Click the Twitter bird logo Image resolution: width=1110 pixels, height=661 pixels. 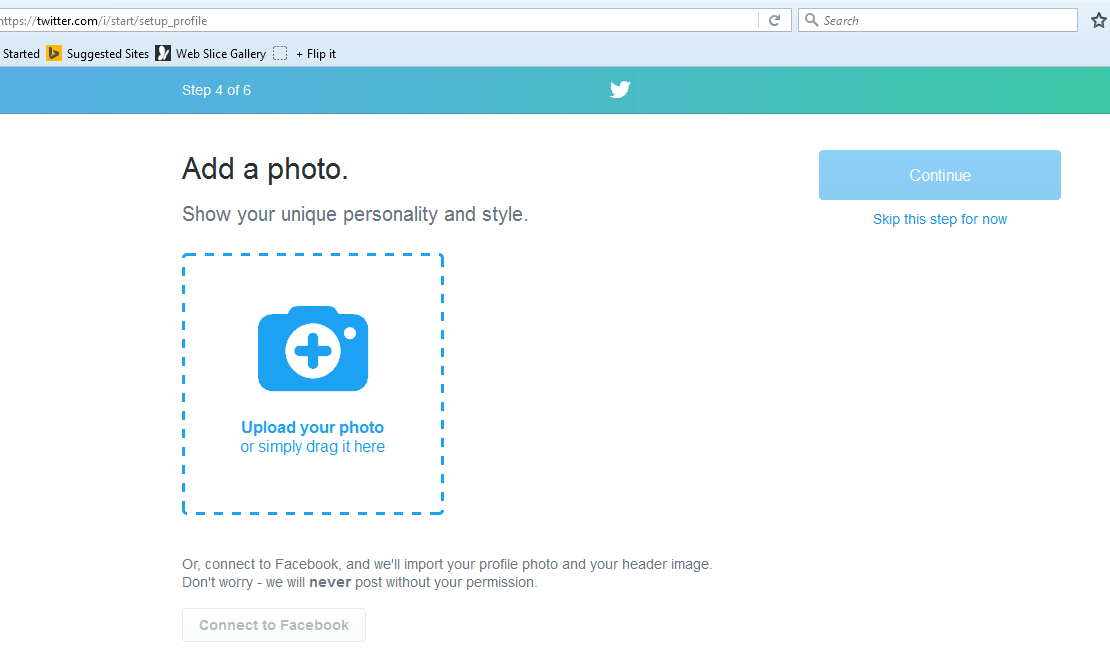click(620, 90)
